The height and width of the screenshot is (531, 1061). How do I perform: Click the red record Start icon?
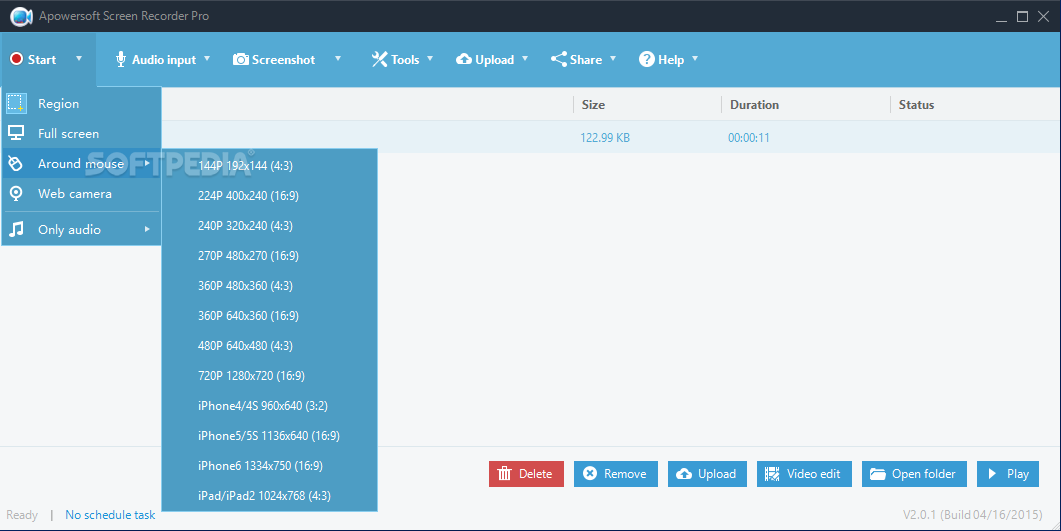[x=16, y=60]
